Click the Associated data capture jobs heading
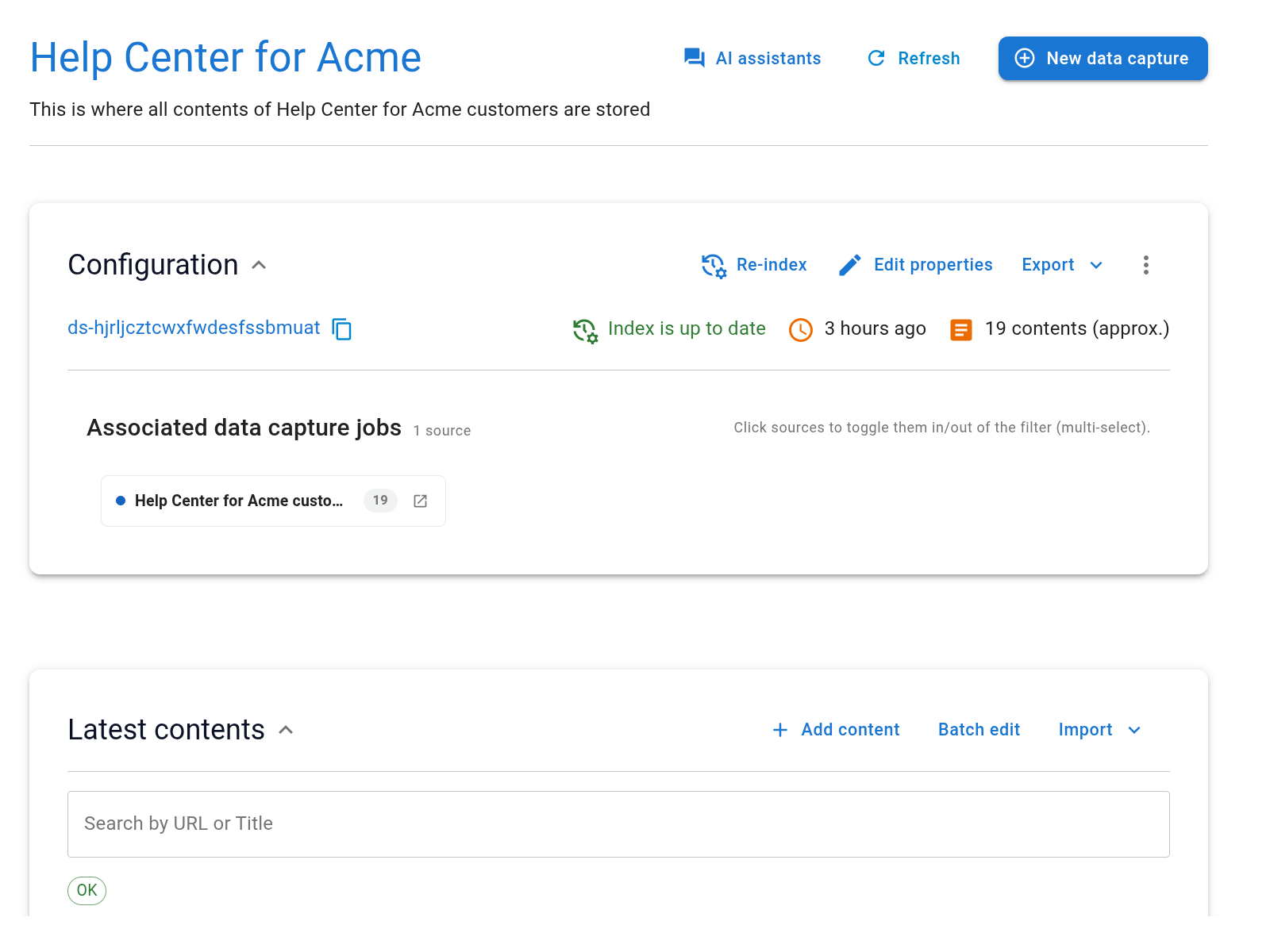Viewport: 1270px width, 952px height. click(x=244, y=428)
